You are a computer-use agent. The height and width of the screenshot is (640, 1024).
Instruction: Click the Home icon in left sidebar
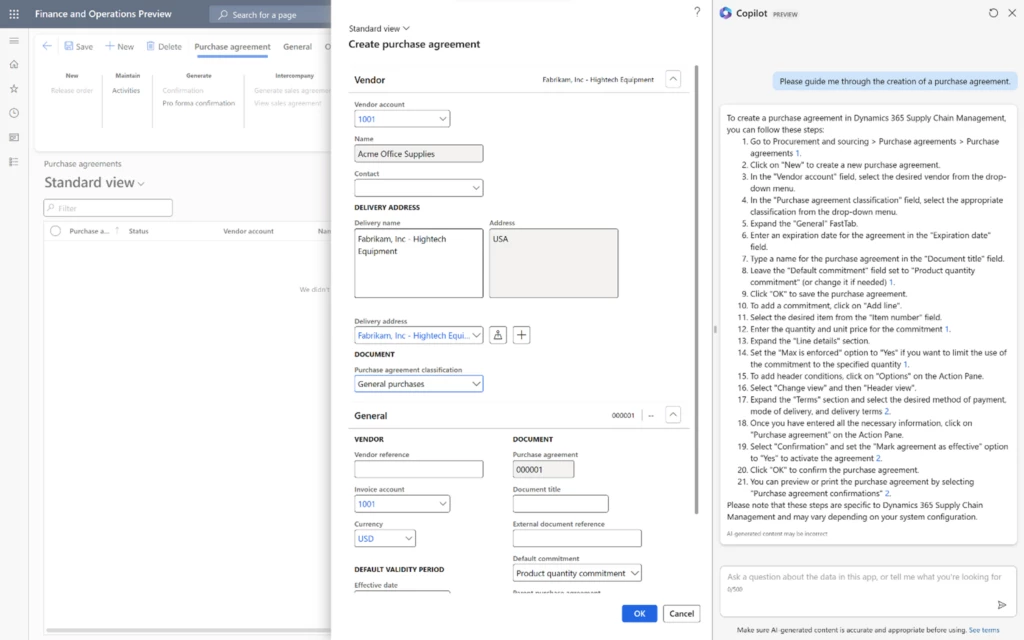(x=14, y=64)
